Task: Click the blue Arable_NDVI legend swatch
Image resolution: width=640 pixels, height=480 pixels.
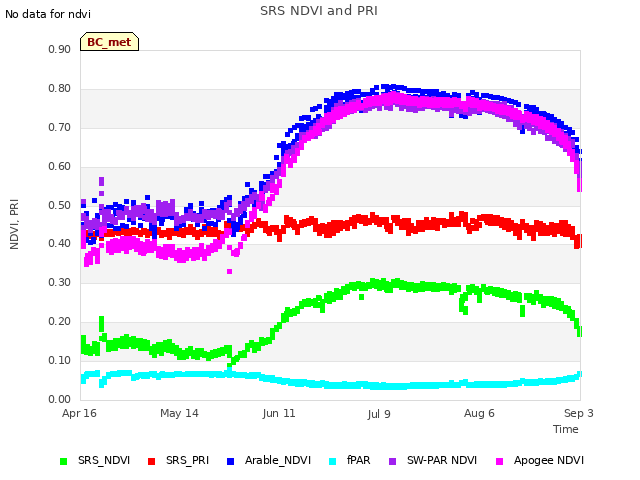Action: click(x=230, y=461)
